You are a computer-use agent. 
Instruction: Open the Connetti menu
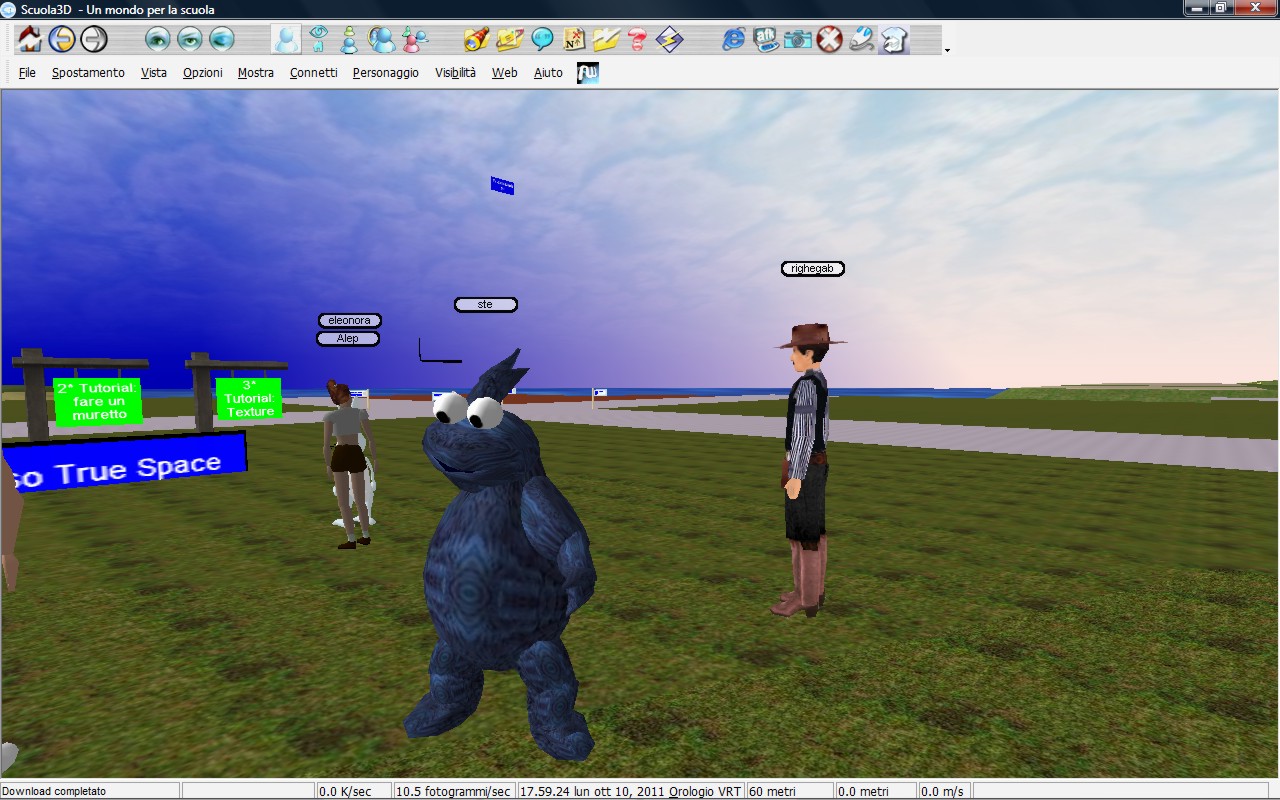pos(314,73)
